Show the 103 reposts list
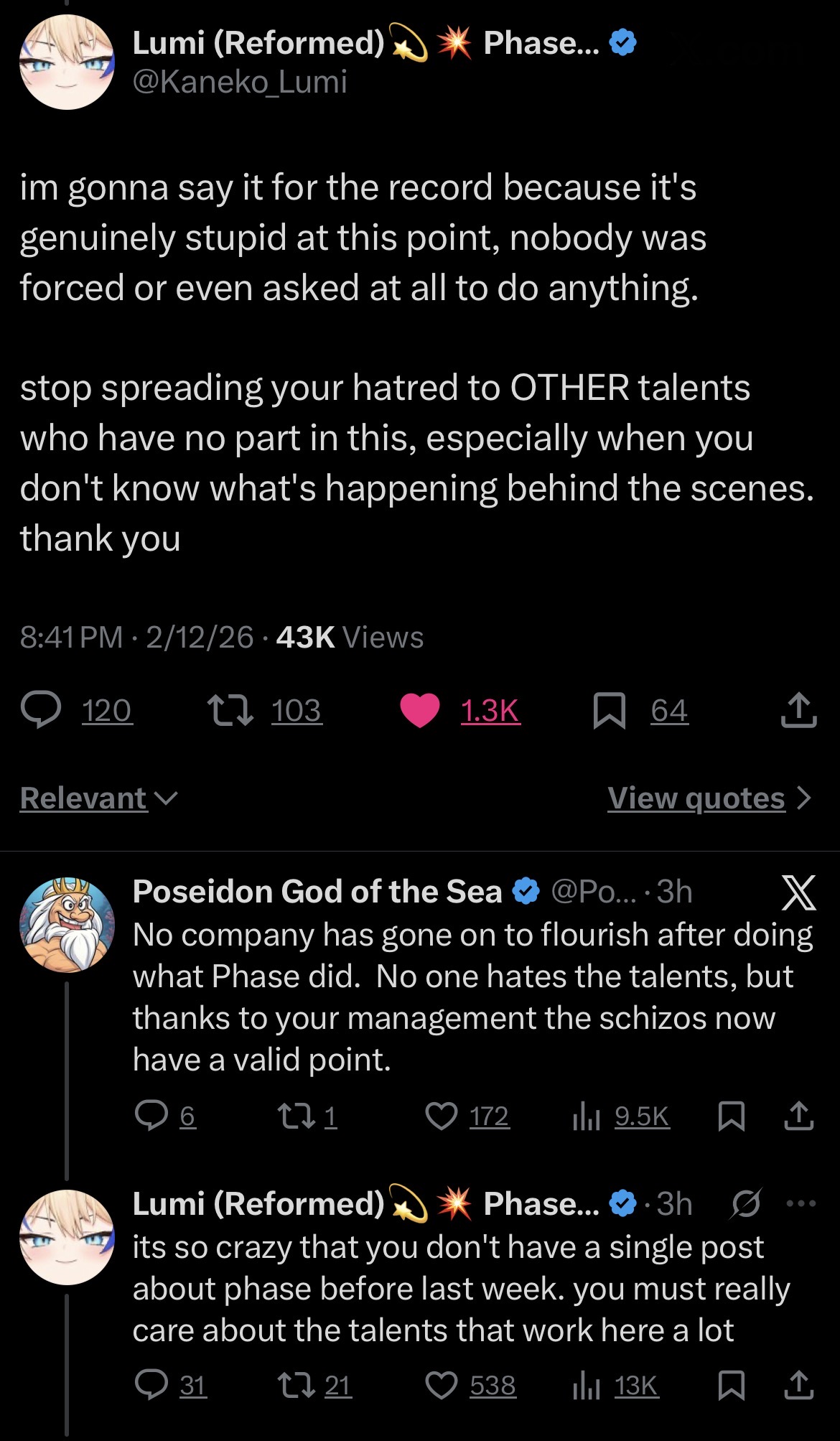 pos(297,710)
